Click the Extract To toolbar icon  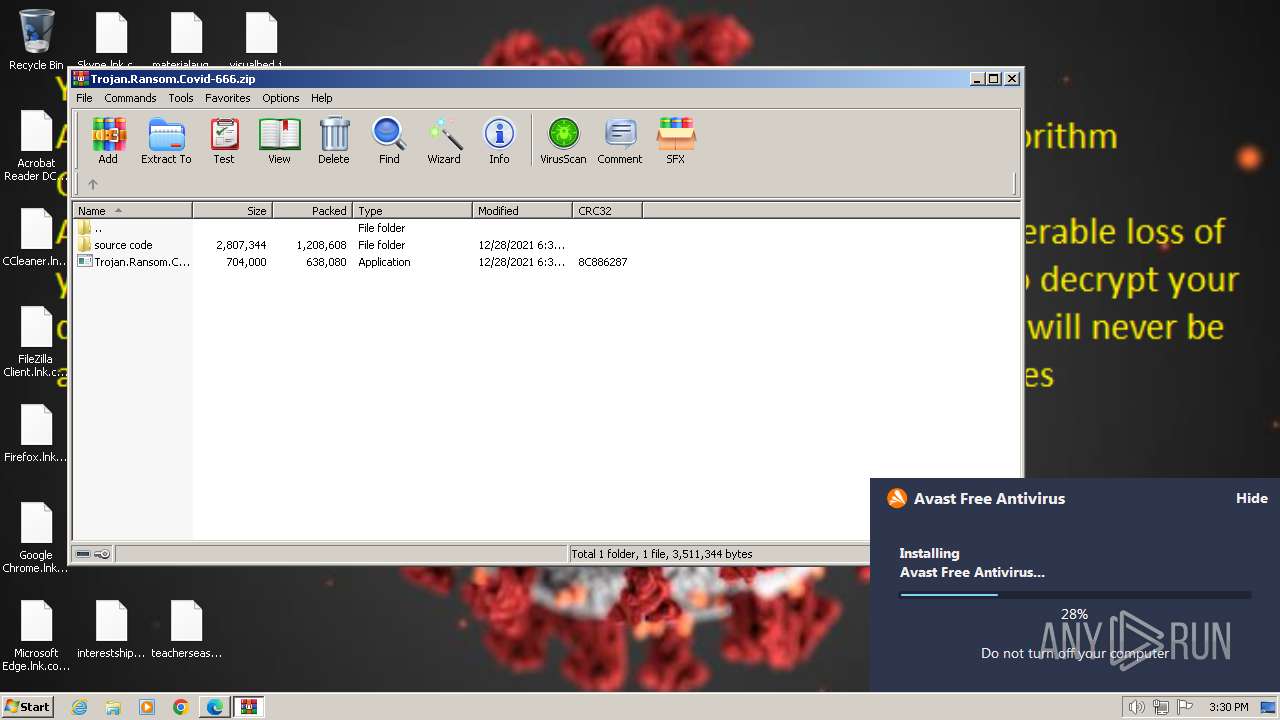pyautogui.click(x=166, y=141)
